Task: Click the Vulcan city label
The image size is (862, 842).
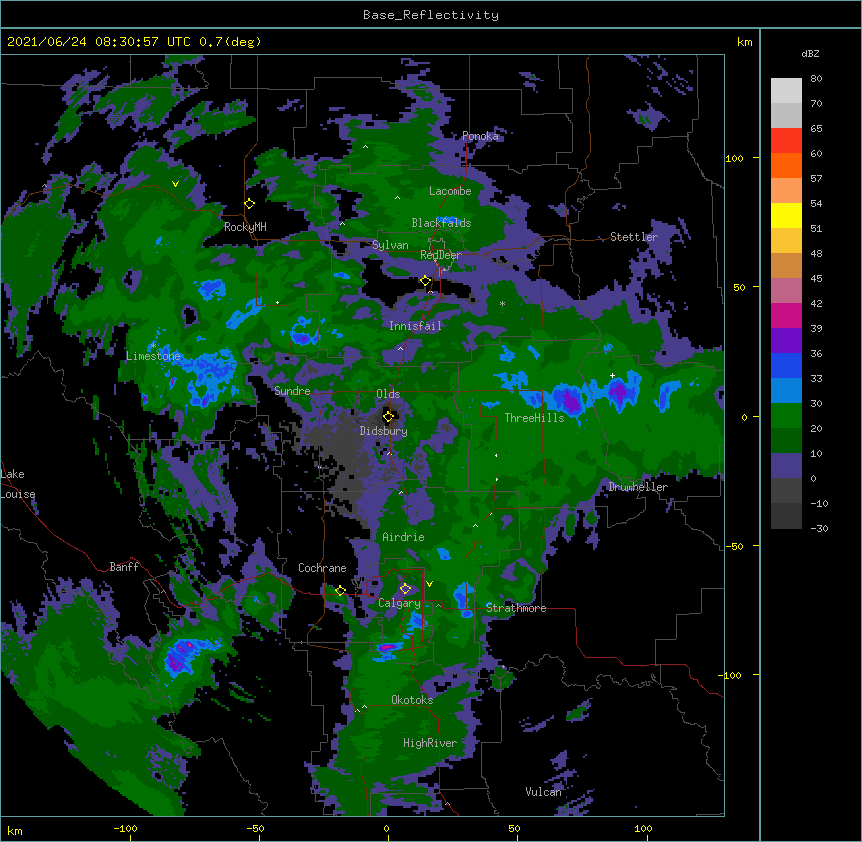Action: [x=543, y=792]
